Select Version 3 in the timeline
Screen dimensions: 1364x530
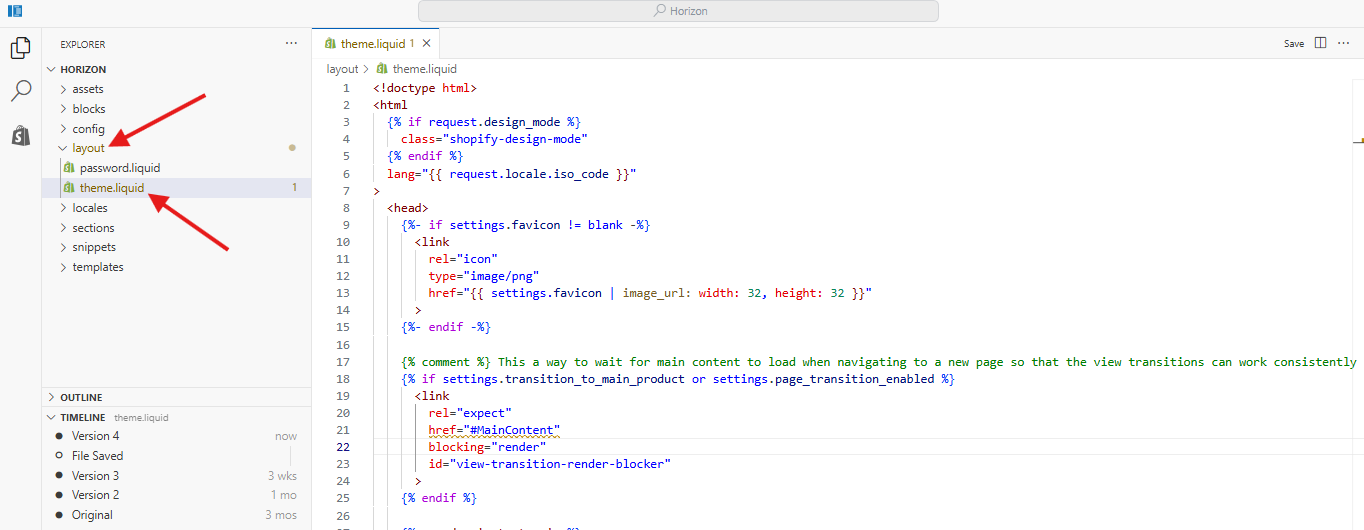95,476
